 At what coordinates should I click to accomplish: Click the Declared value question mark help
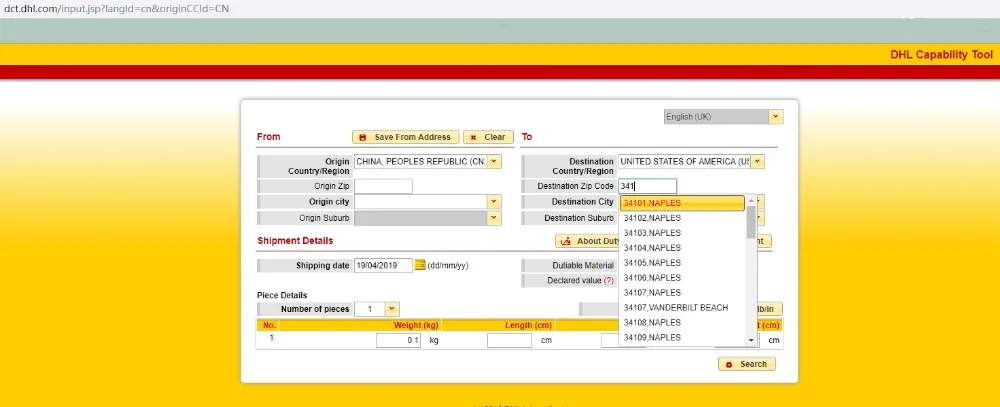pos(609,281)
